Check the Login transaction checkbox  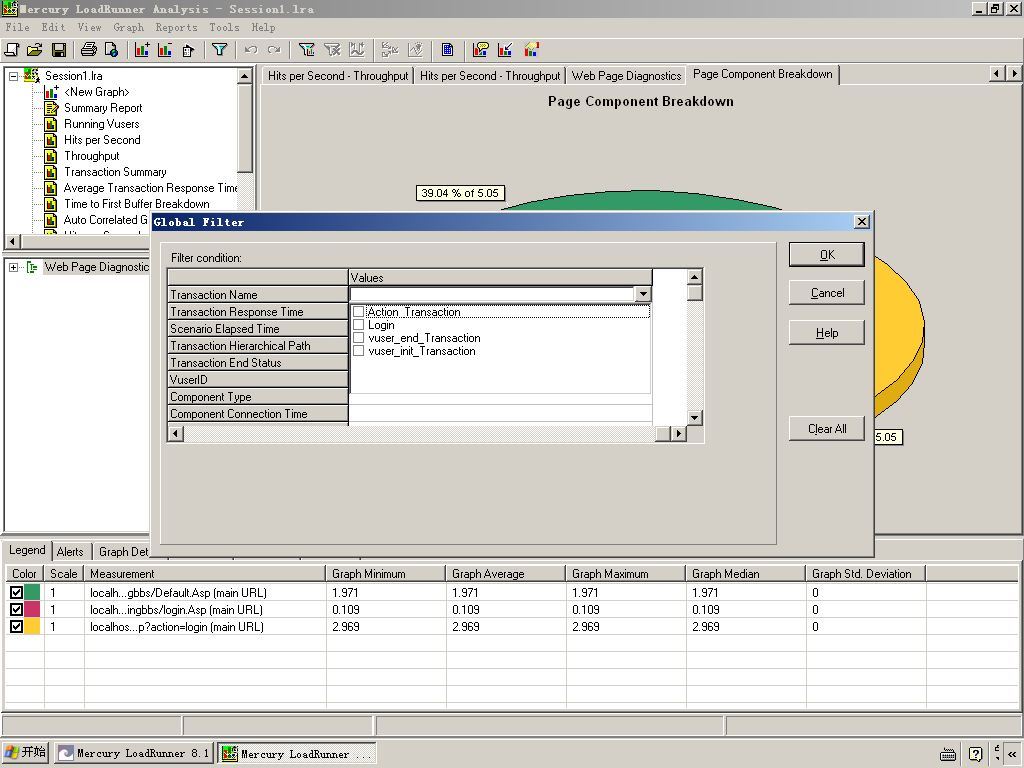pyautogui.click(x=359, y=325)
